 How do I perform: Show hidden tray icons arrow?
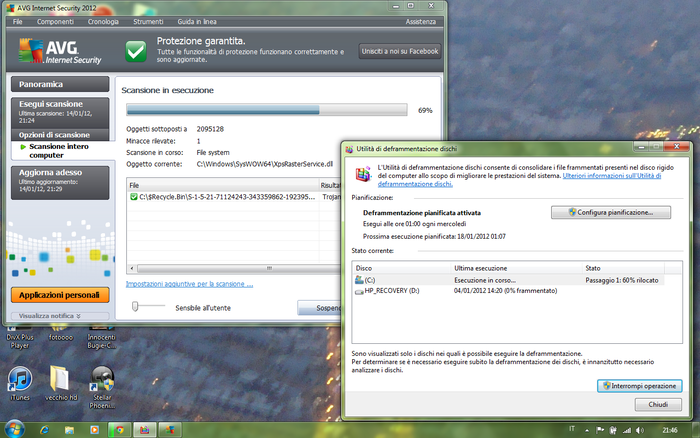tap(587, 430)
